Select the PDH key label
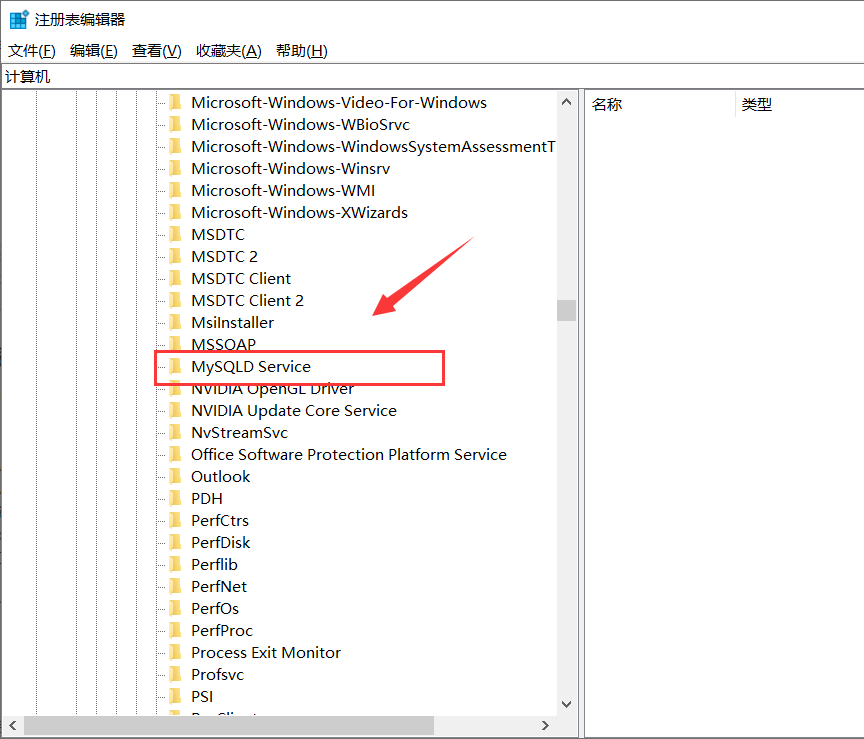Viewport: 864px width, 739px height. click(x=207, y=499)
